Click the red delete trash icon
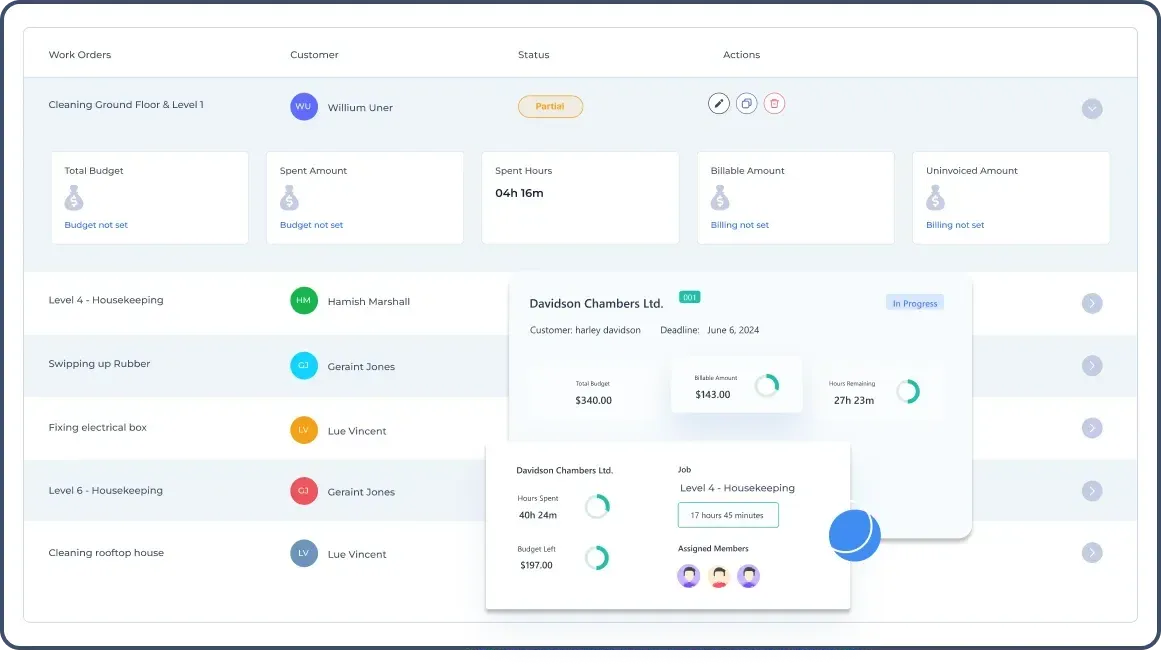 pos(775,103)
